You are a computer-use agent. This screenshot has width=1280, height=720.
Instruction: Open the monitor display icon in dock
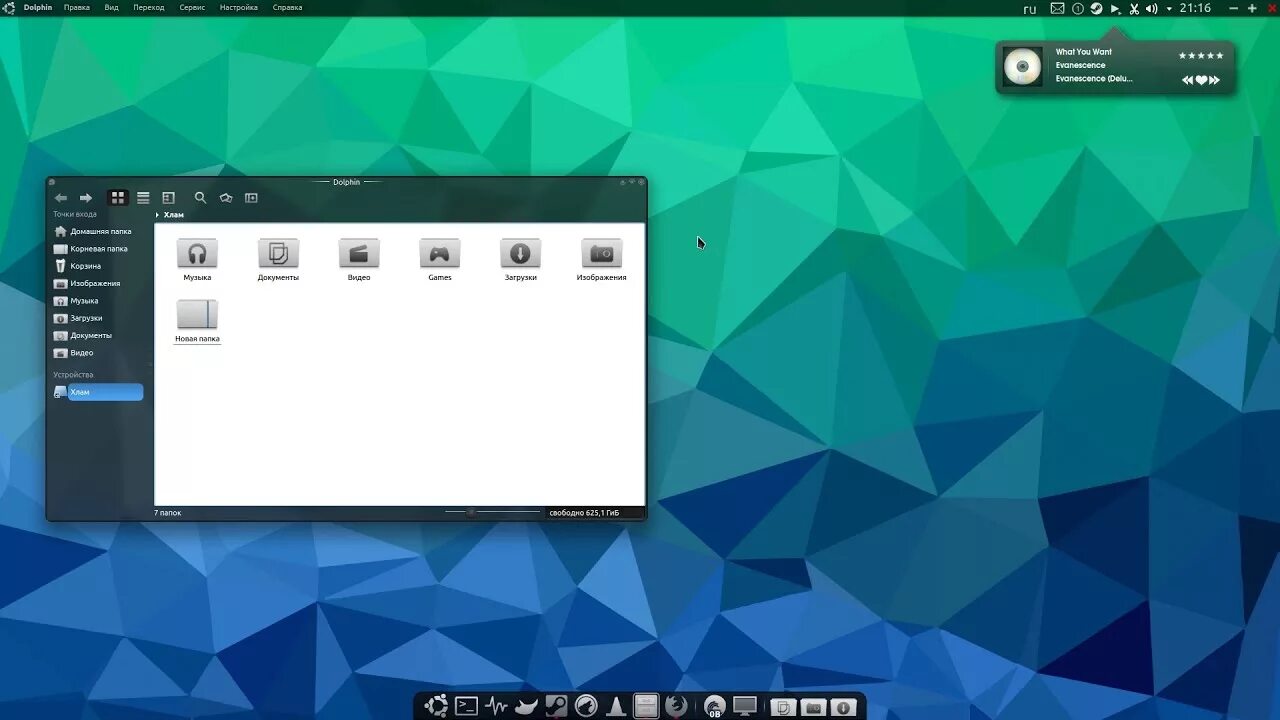[745, 706]
